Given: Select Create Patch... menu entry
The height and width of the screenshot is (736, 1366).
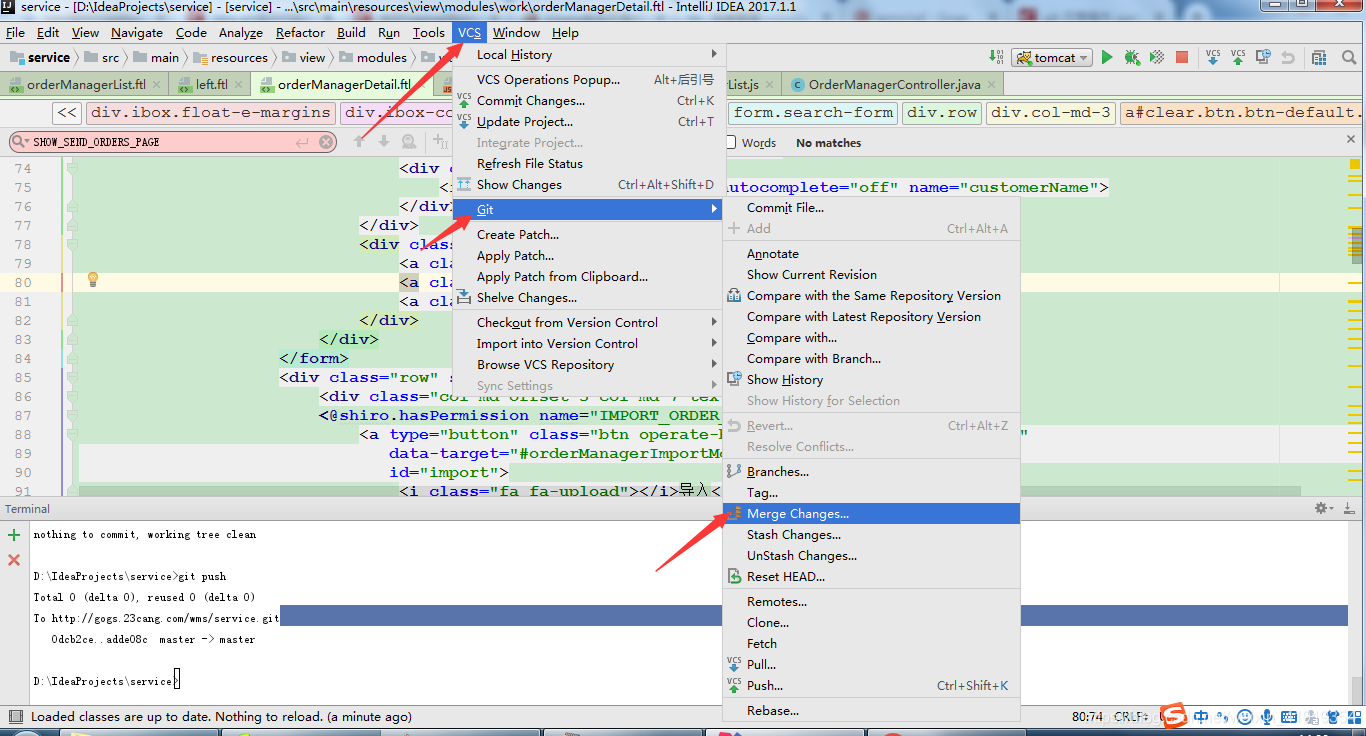Looking at the screenshot, I should click(x=588, y=235).
